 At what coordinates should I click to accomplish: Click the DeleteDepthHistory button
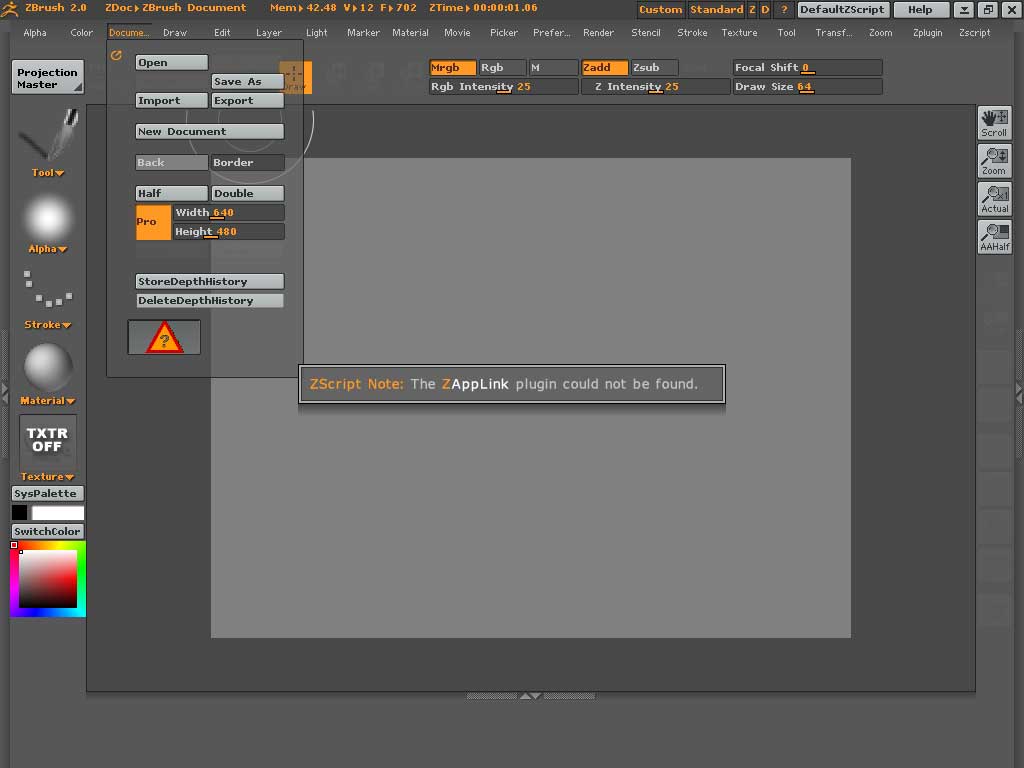coord(210,300)
